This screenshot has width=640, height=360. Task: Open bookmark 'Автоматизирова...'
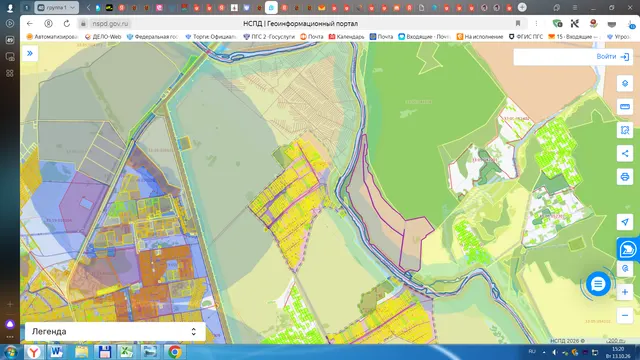(52, 37)
